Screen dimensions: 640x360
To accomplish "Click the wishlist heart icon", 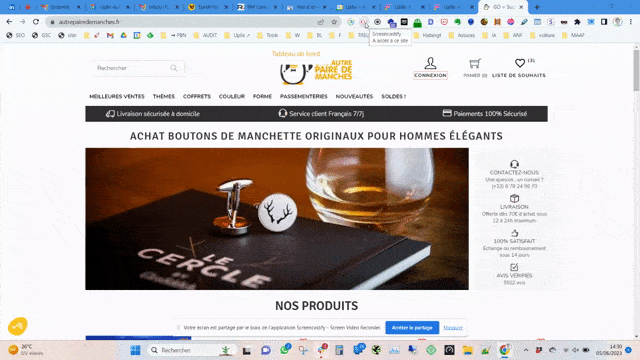I will [x=520, y=63].
